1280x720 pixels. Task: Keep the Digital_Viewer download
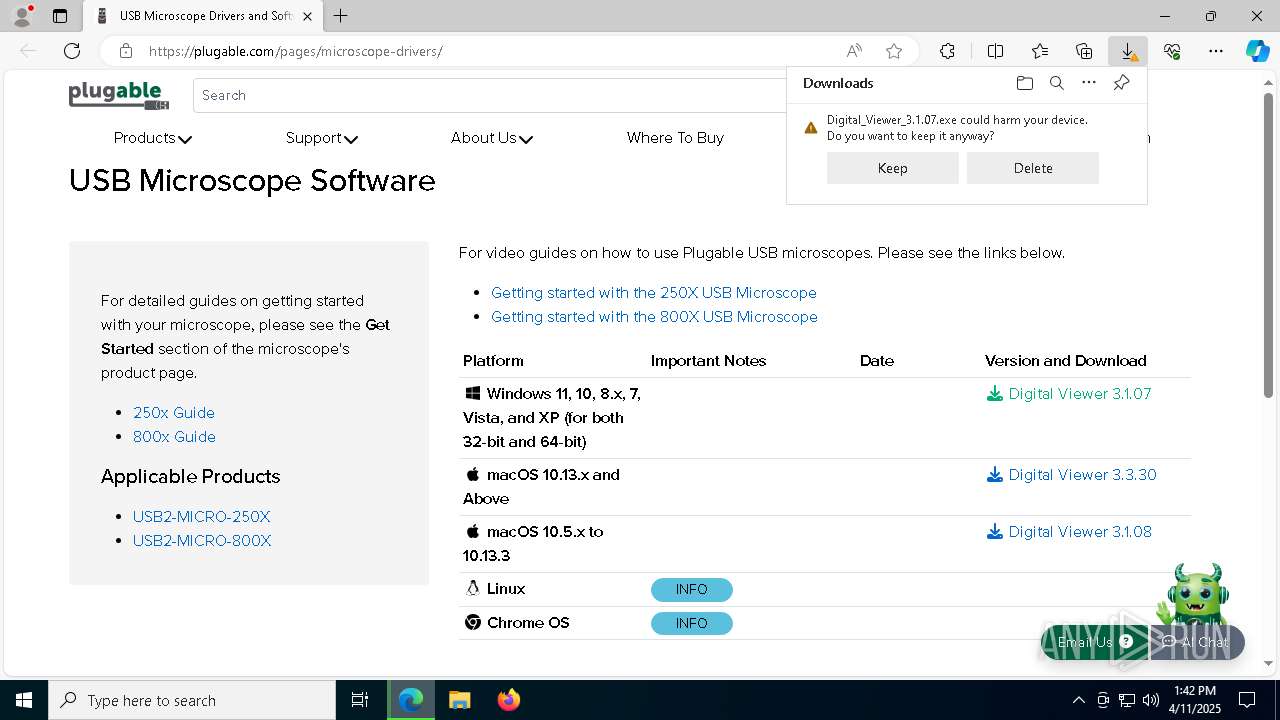click(x=892, y=168)
